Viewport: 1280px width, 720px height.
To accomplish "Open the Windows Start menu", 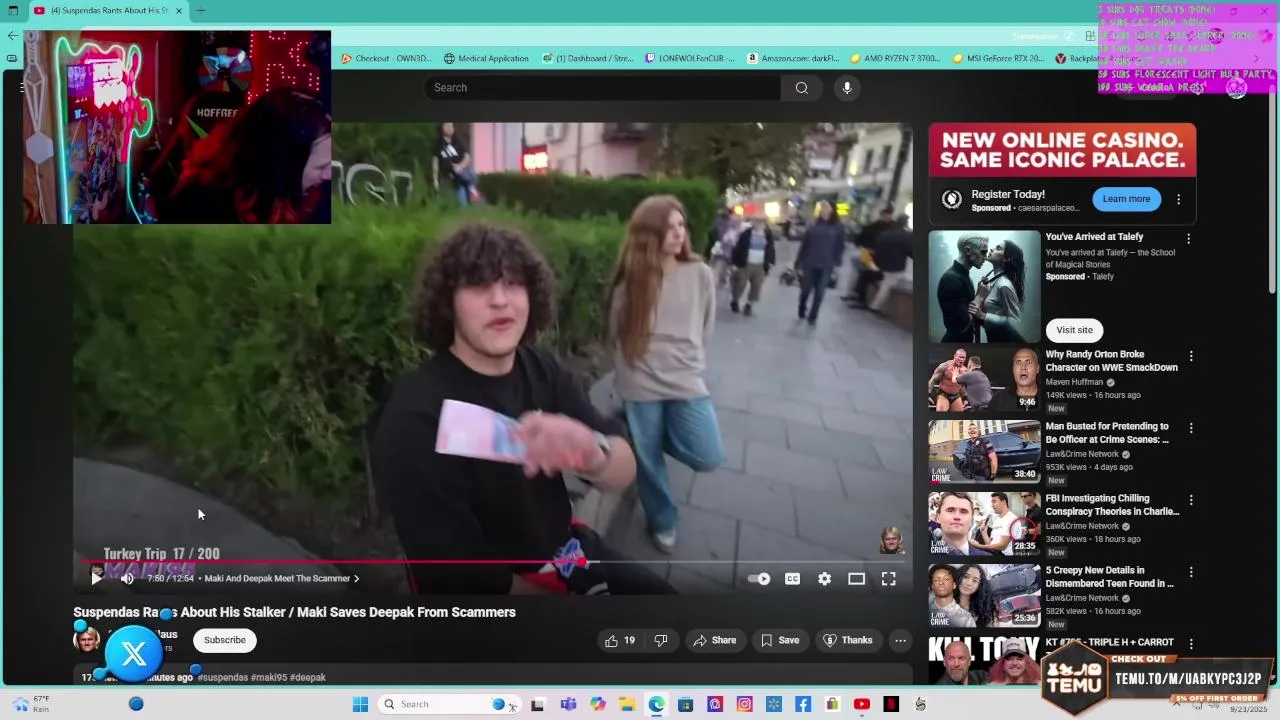I will pyautogui.click(x=360, y=704).
